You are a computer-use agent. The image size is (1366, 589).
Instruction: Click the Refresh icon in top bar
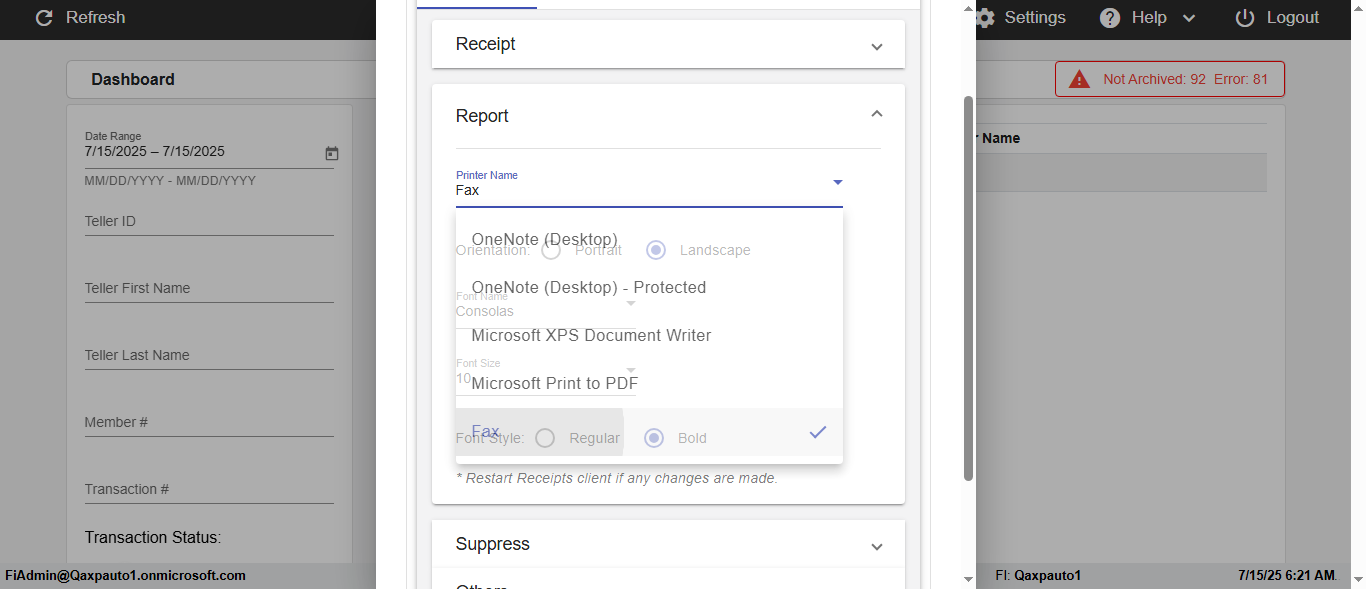(44, 18)
